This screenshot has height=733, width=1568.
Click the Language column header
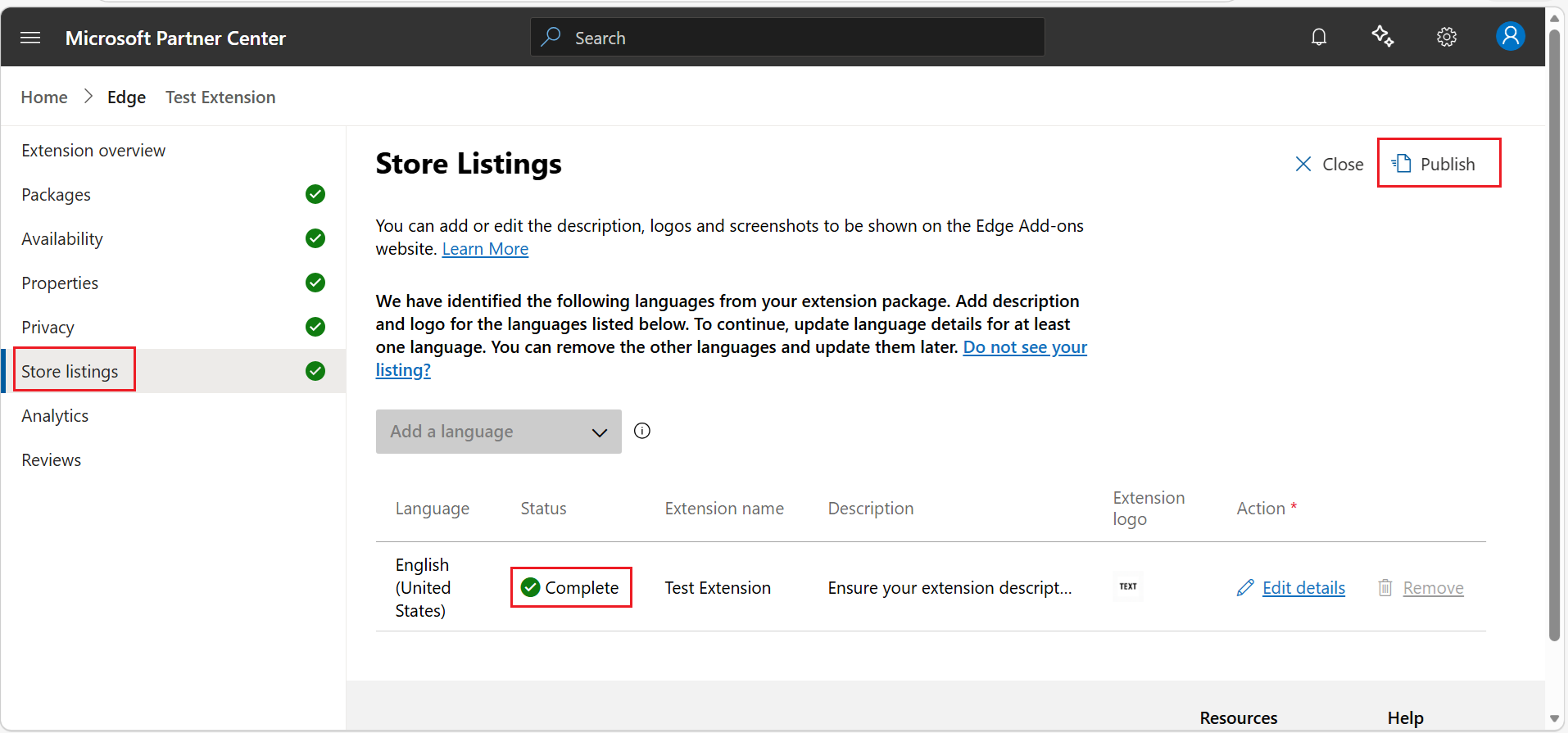[x=433, y=509]
